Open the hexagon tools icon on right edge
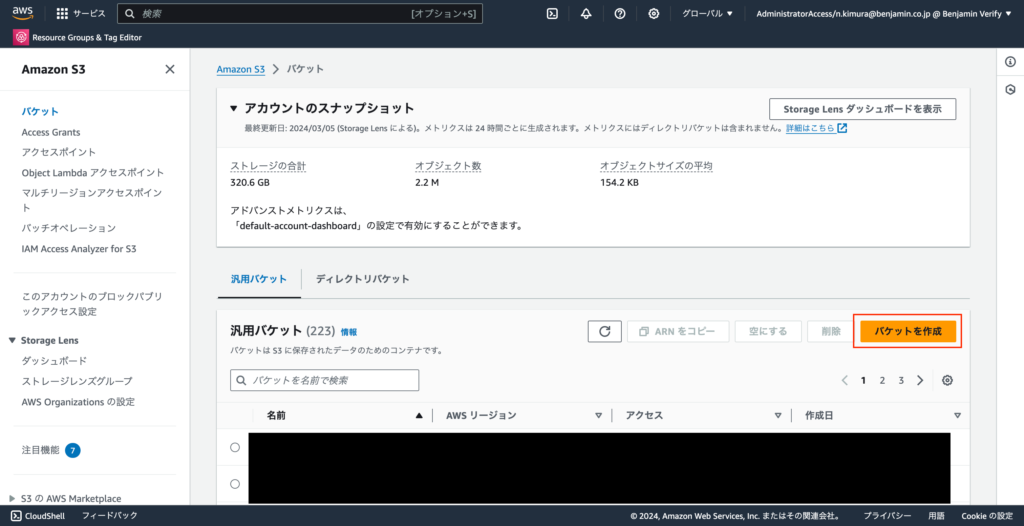Screen dimensions: 1024x526 click(1010, 90)
